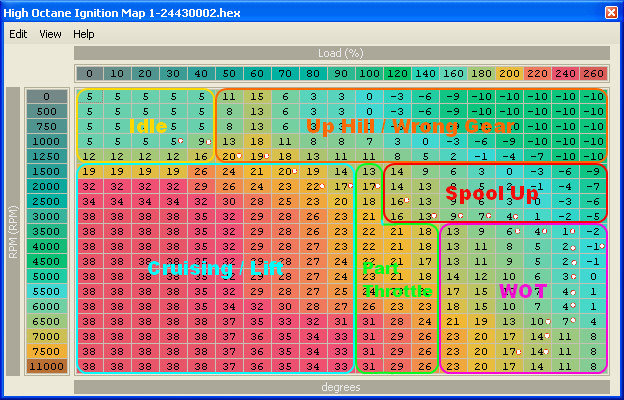This screenshot has width=624, height=400.
Task: Select the cell at 11000 RPM, 0 load
Action: pyautogui.click(x=89, y=367)
